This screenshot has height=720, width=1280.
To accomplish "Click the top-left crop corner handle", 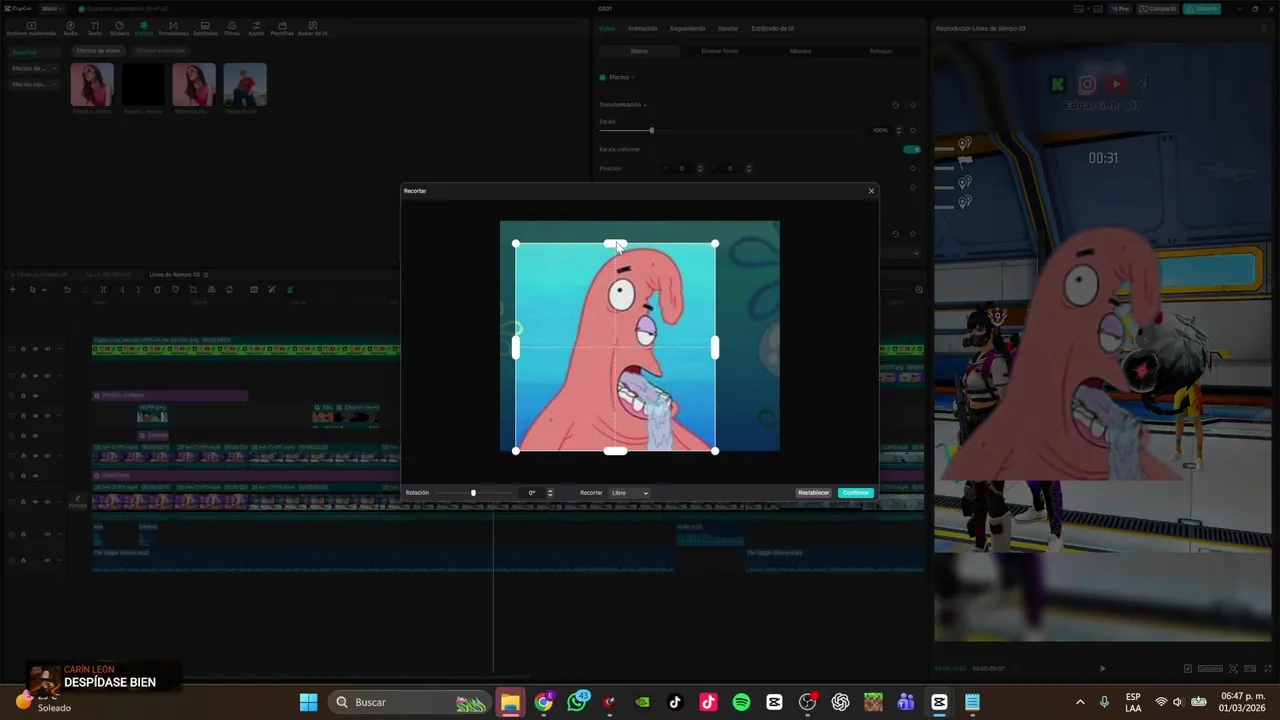I will click(516, 244).
